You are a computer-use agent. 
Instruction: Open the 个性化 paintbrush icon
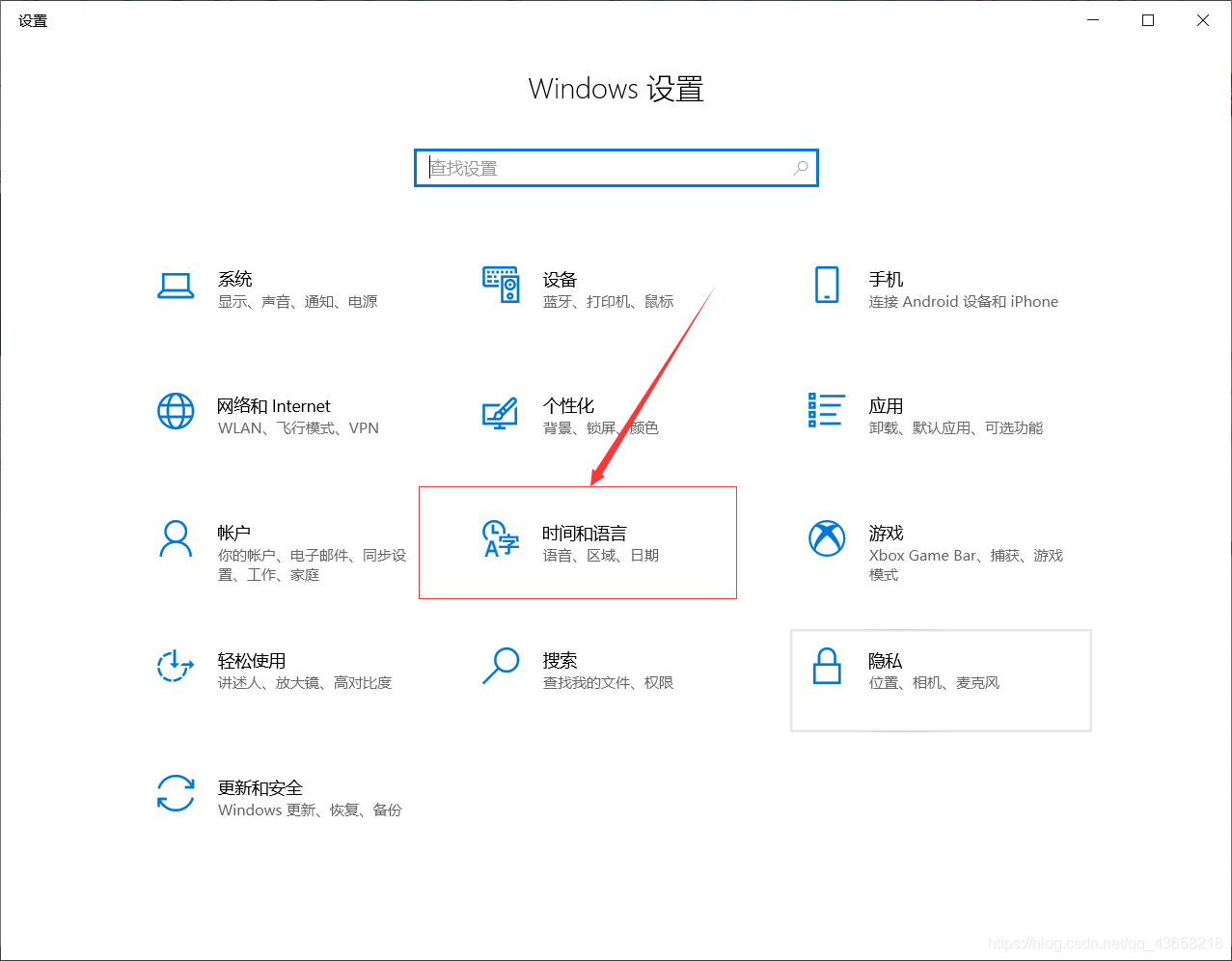coord(501,413)
